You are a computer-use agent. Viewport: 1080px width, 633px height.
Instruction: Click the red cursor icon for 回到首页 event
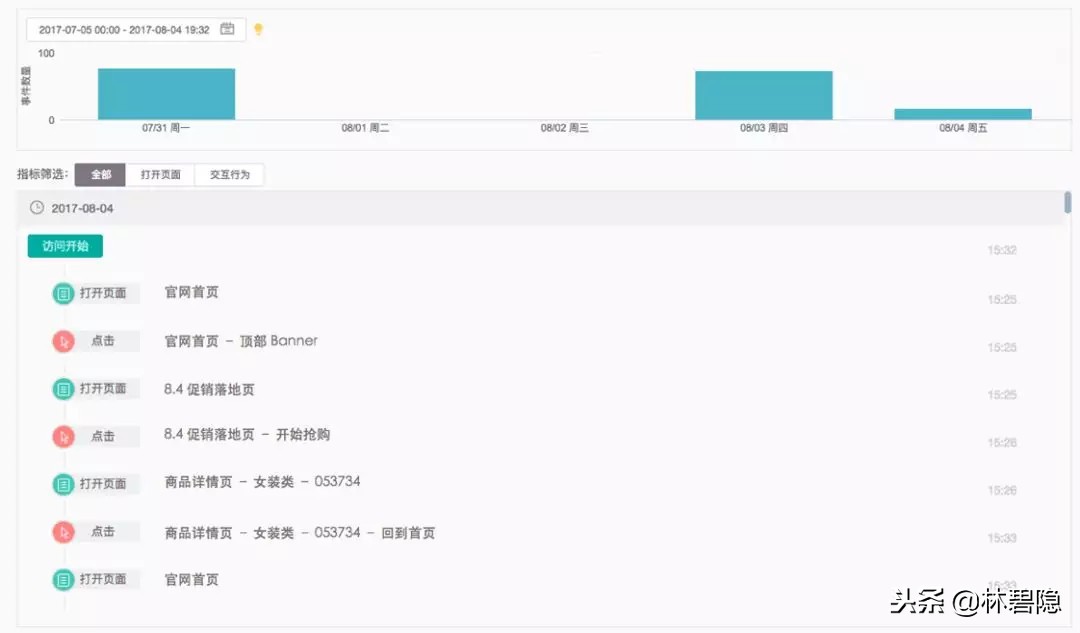pyautogui.click(x=63, y=532)
